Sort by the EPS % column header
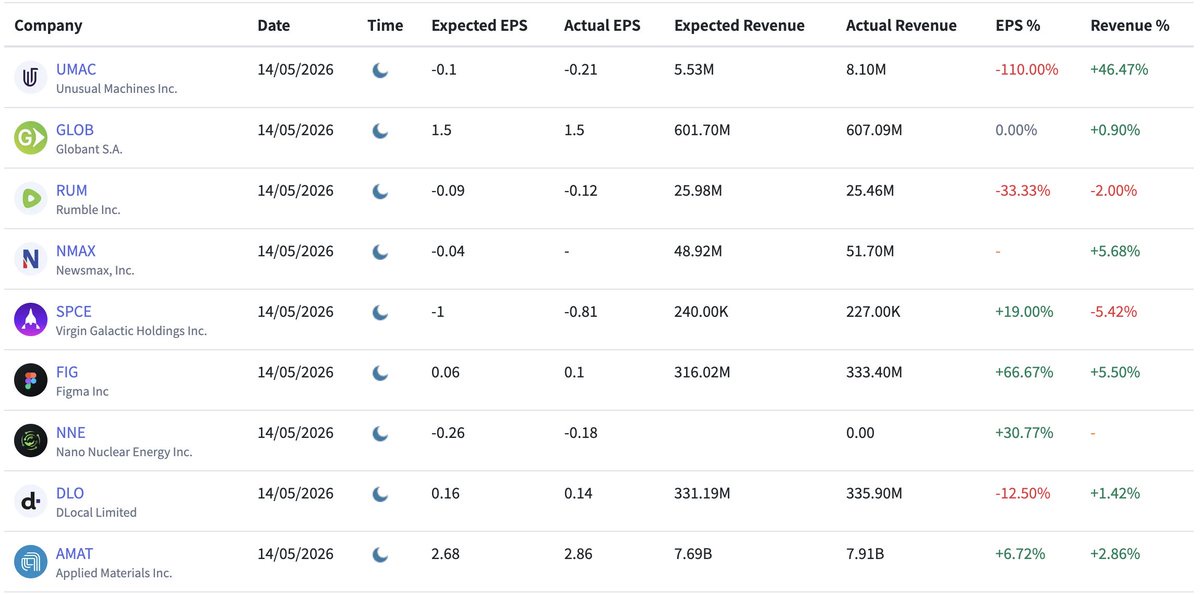1200x594 pixels. pos(1018,26)
